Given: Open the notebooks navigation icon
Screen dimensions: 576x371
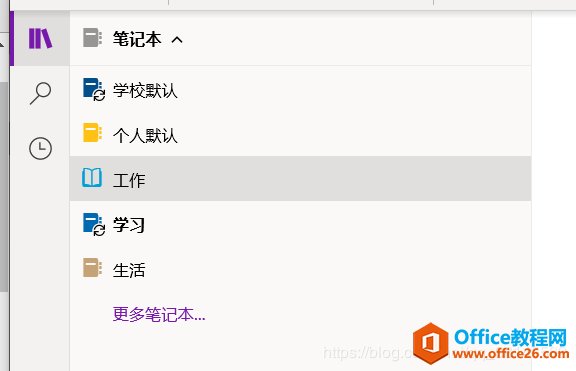Looking at the screenshot, I should pyautogui.click(x=40, y=39).
